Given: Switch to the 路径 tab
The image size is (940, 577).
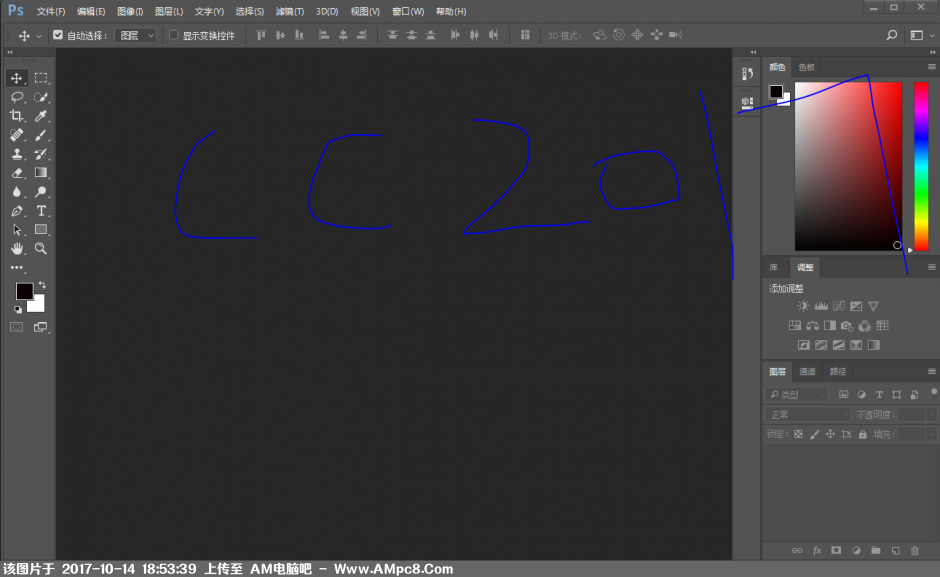Looking at the screenshot, I should click(x=837, y=372).
